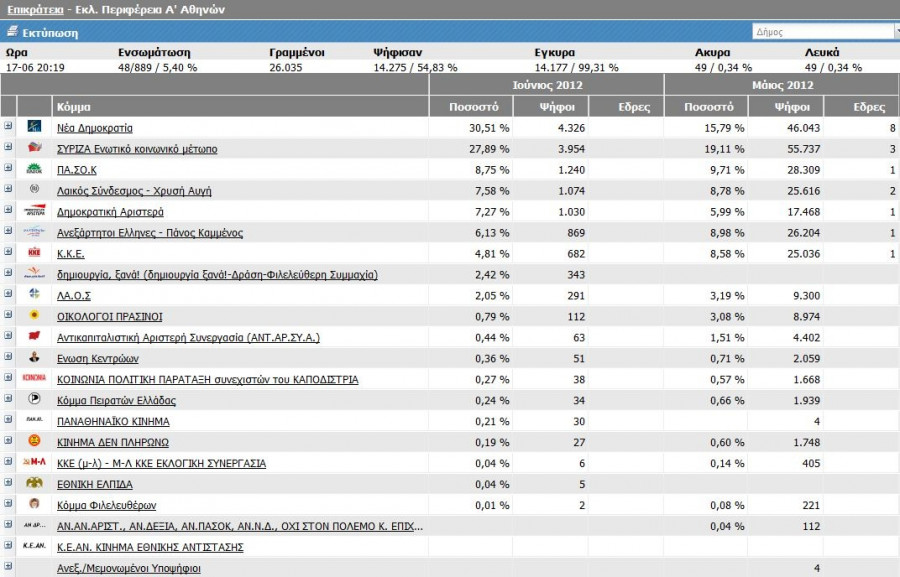Click the printer icon beside Εκτύπωση
Screen dimensions: 900x577
[x=12, y=32]
